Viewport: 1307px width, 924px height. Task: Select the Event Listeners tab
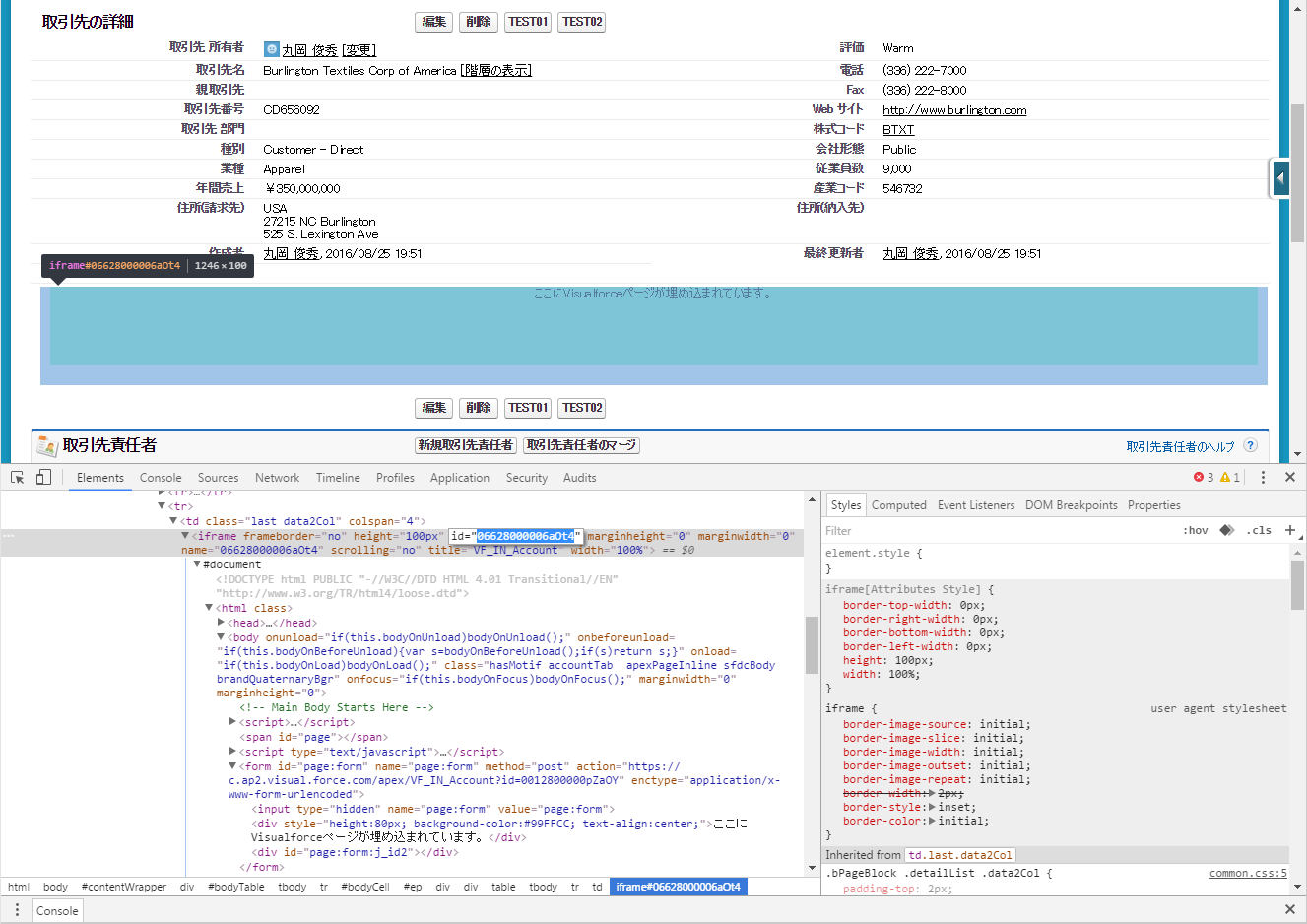click(x=976, y=505)
